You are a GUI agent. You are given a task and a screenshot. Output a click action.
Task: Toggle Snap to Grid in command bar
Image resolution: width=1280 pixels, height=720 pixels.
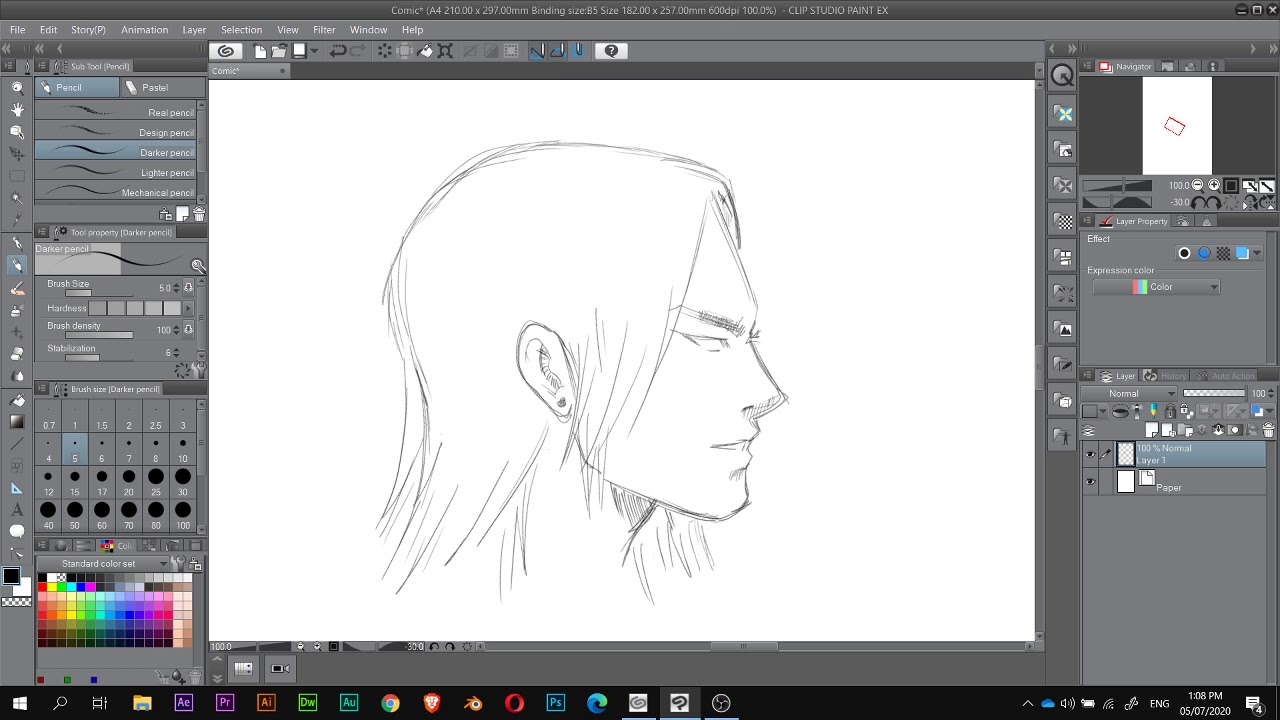coord(577,51)
